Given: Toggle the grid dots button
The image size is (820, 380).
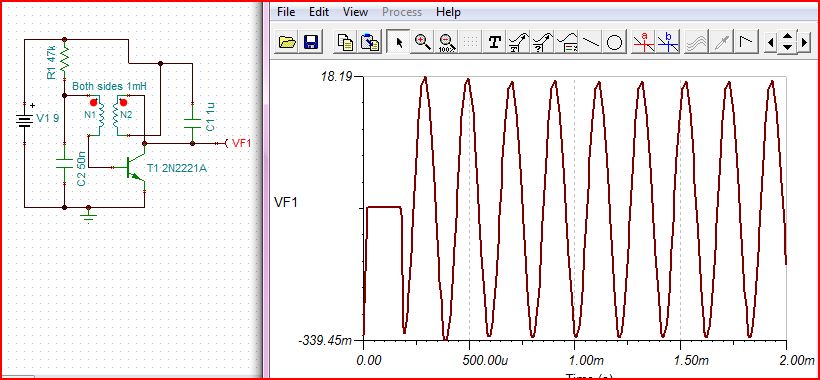Looking at the screenshot, I should [471, 42].
